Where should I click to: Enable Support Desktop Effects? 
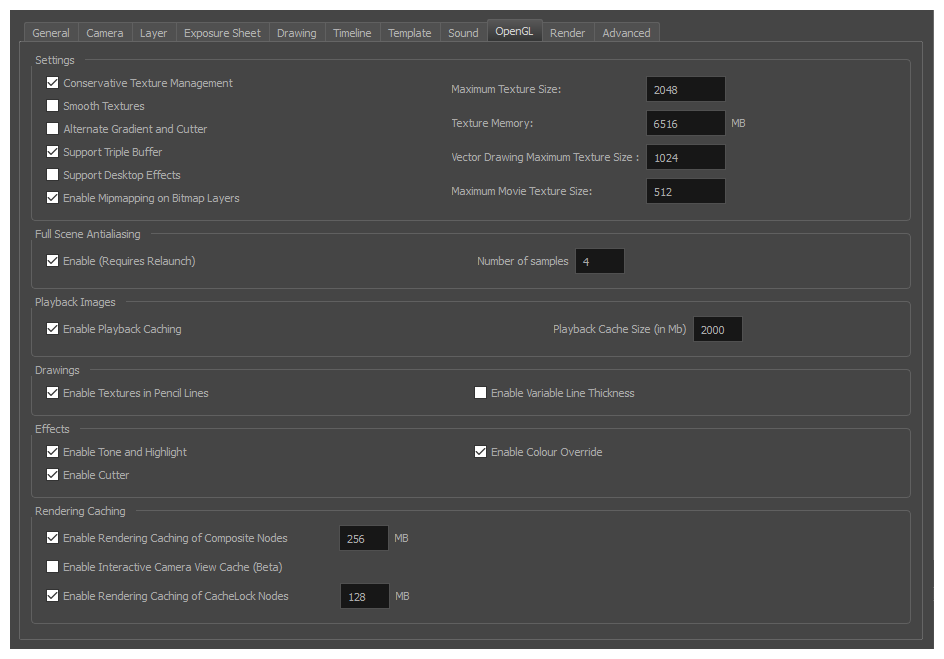pyautogui.click(x=52, y=175)
